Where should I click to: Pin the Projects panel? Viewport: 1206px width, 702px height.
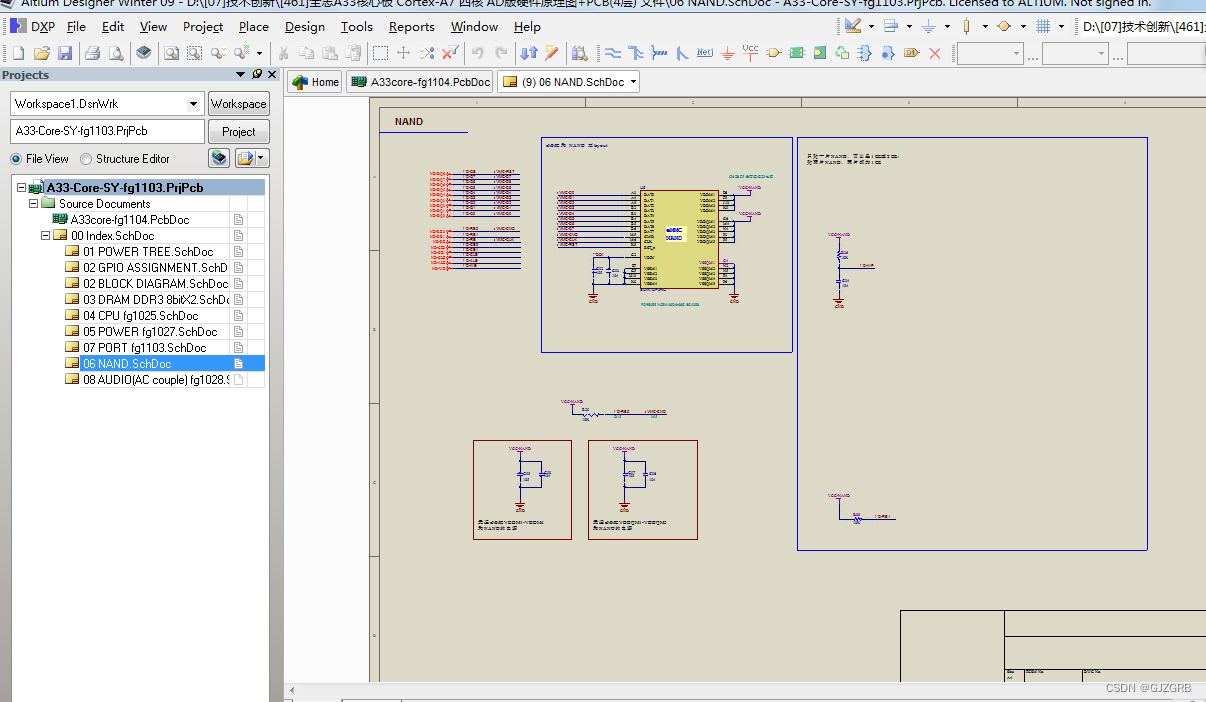(257, 74)
